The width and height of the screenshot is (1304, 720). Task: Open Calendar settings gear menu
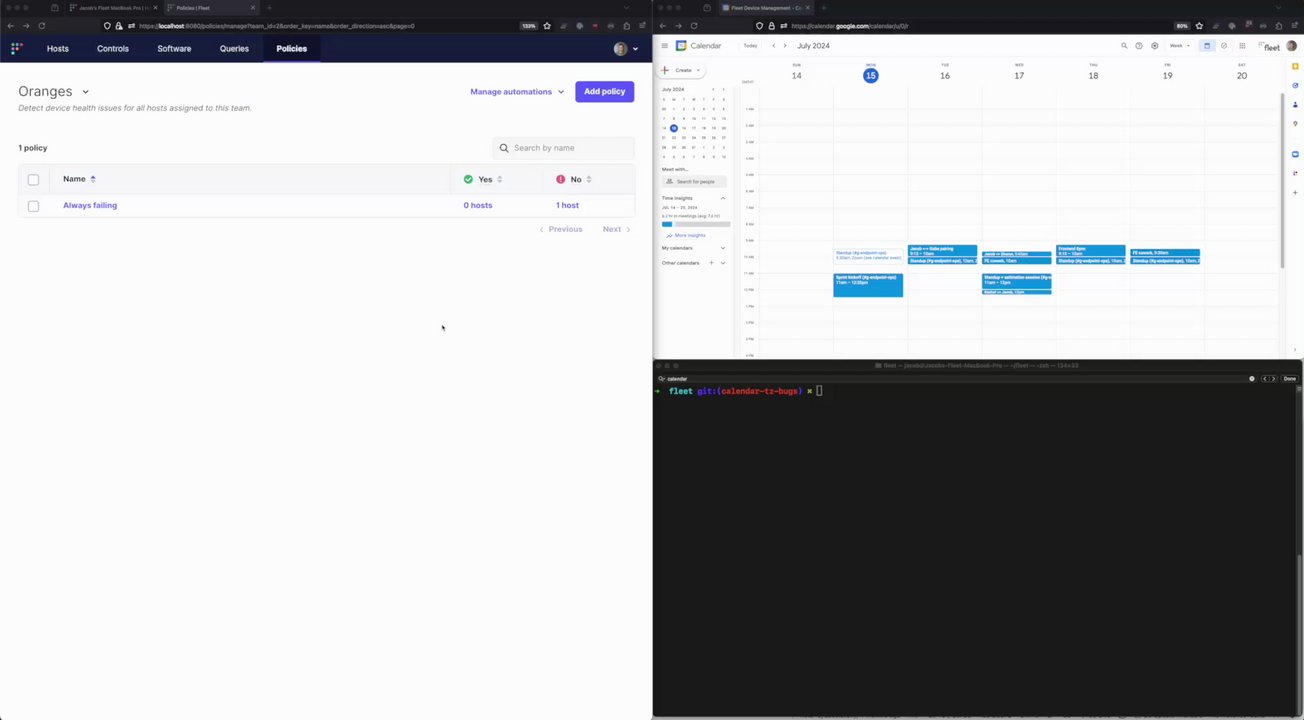1154,46
